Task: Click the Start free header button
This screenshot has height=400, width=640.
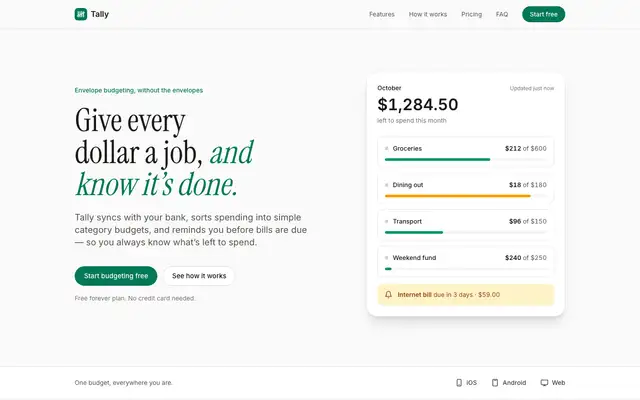Action: click(x=543, y=14)
